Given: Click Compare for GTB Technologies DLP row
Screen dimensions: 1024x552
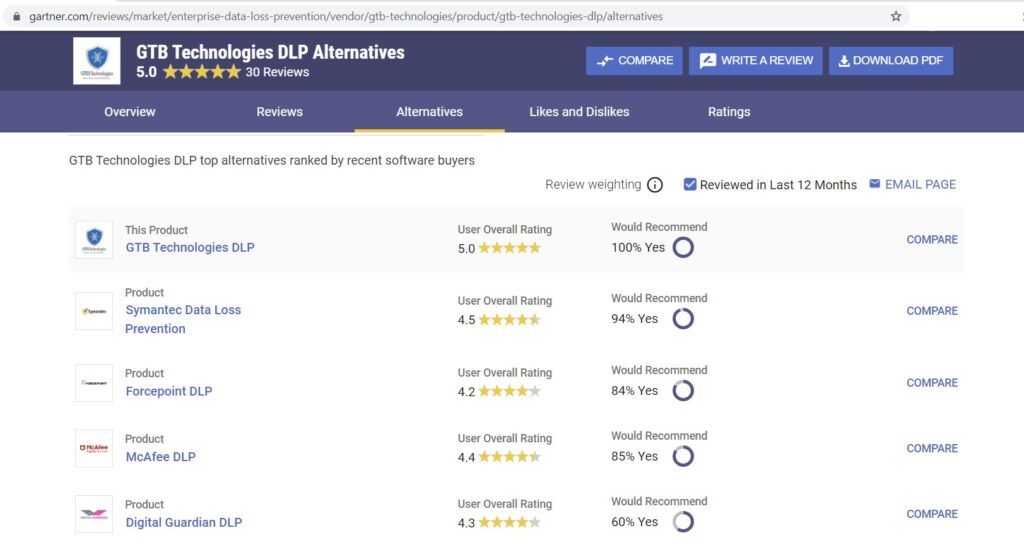Looking at the screenshot, I should 932,240.
